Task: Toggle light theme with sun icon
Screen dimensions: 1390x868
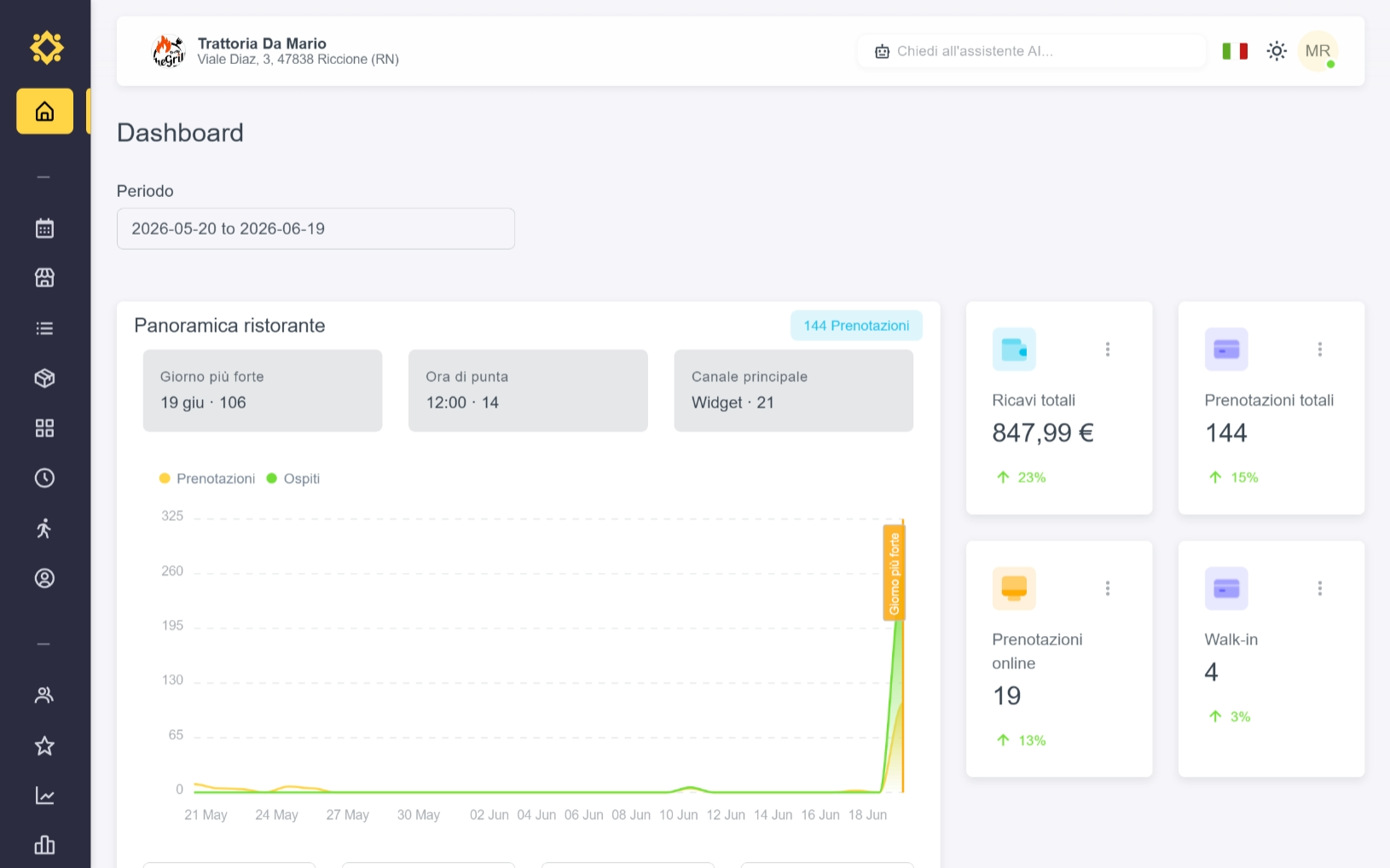Action: click(x=1277, y=51)
